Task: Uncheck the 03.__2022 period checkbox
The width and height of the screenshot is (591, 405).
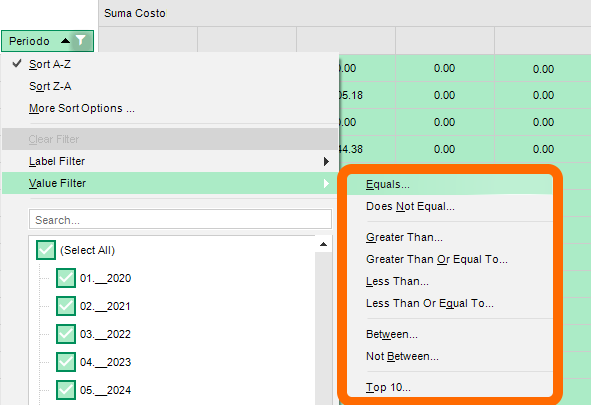Action: pos(66,334)
